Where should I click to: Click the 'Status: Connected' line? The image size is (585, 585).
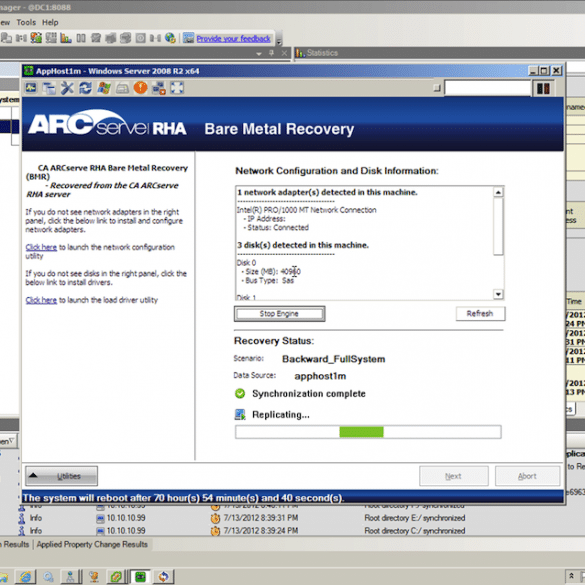tap(276, 228)
